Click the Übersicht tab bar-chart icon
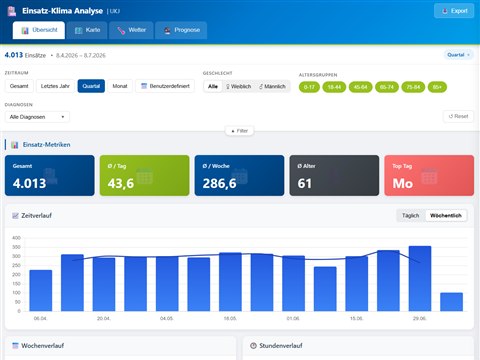480x360 pixels. click(x=25, y=30)
